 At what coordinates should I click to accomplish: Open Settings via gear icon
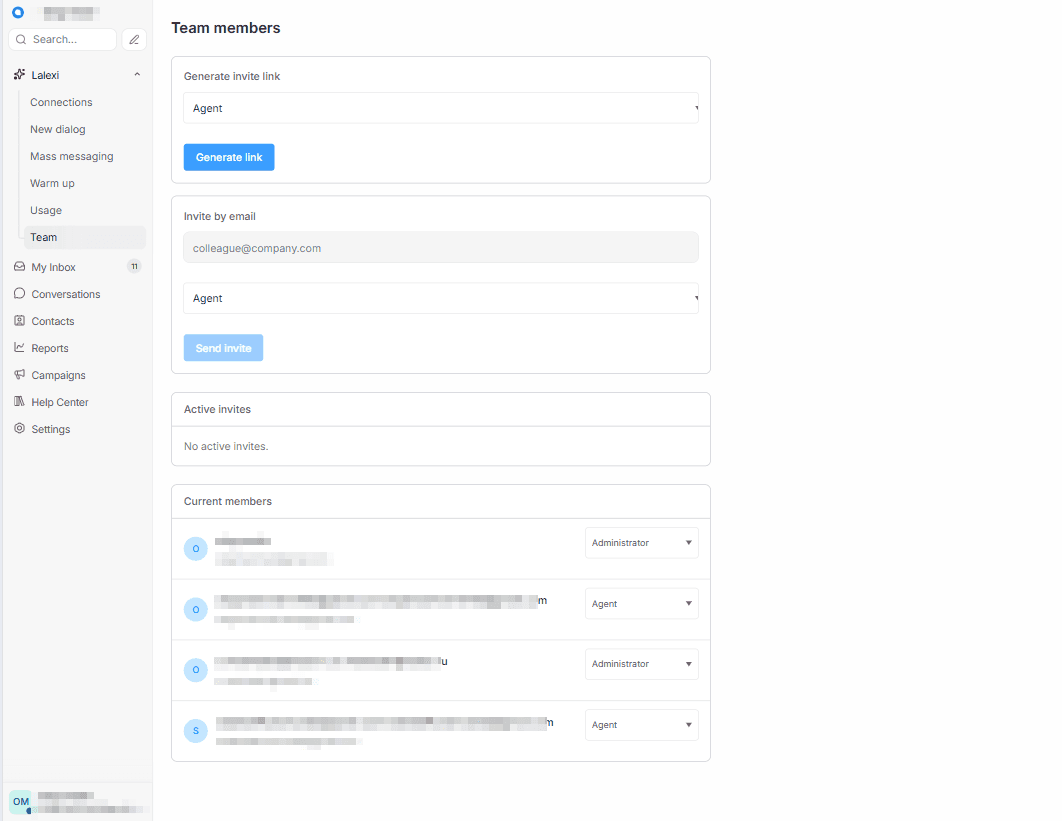coord(20,429)
